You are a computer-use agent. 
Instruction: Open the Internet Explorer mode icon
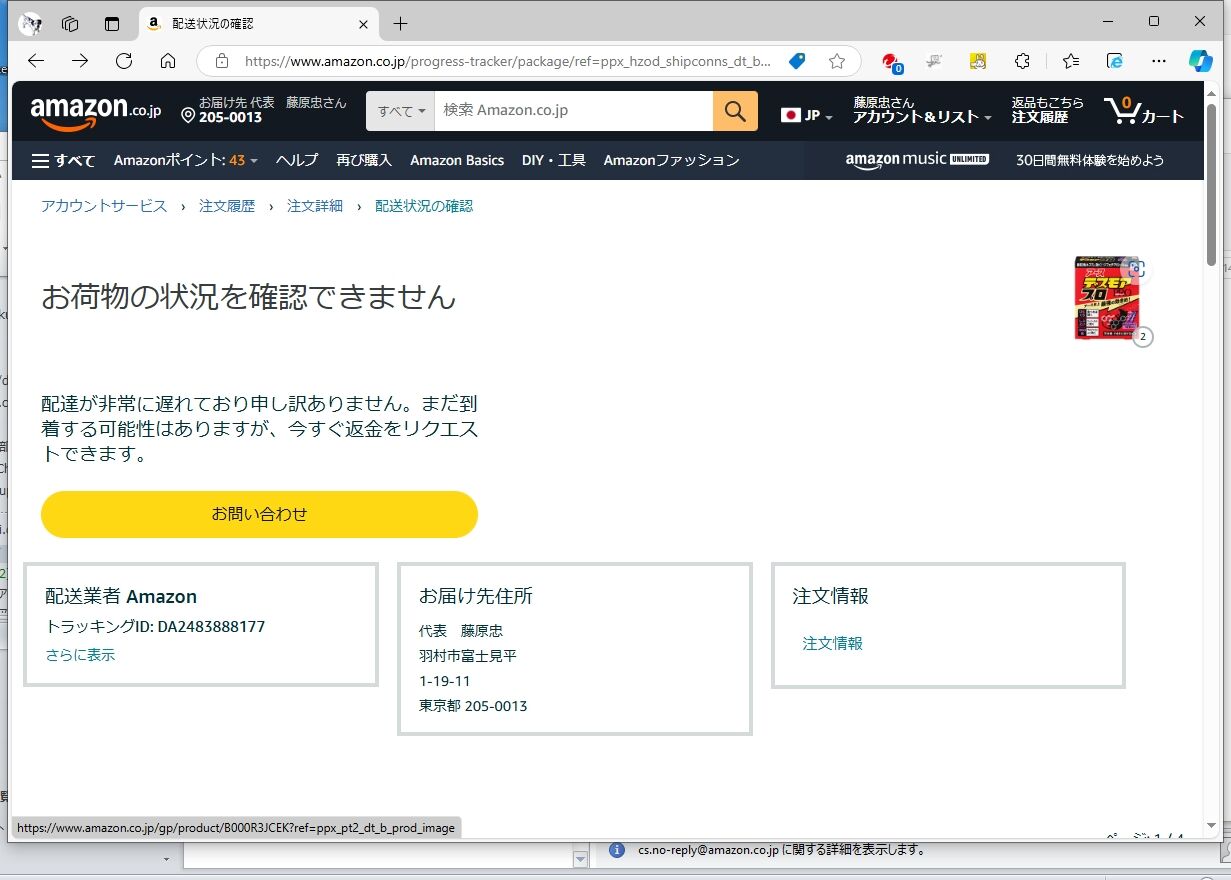tap(1115, 61)
